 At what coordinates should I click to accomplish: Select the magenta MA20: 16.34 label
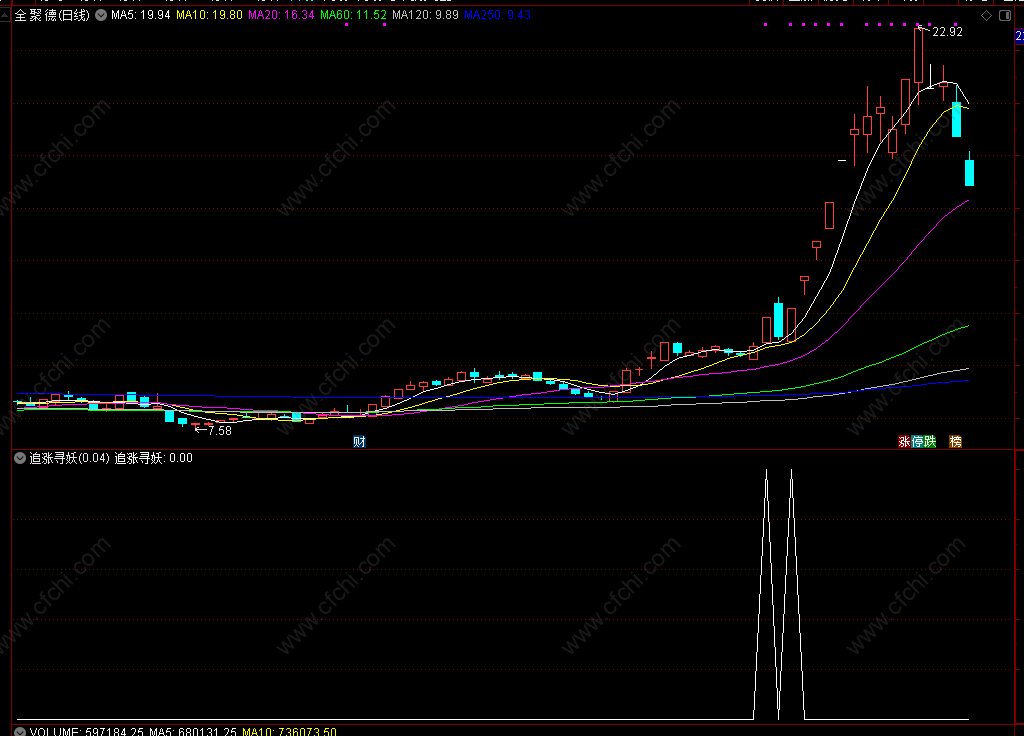281,15
